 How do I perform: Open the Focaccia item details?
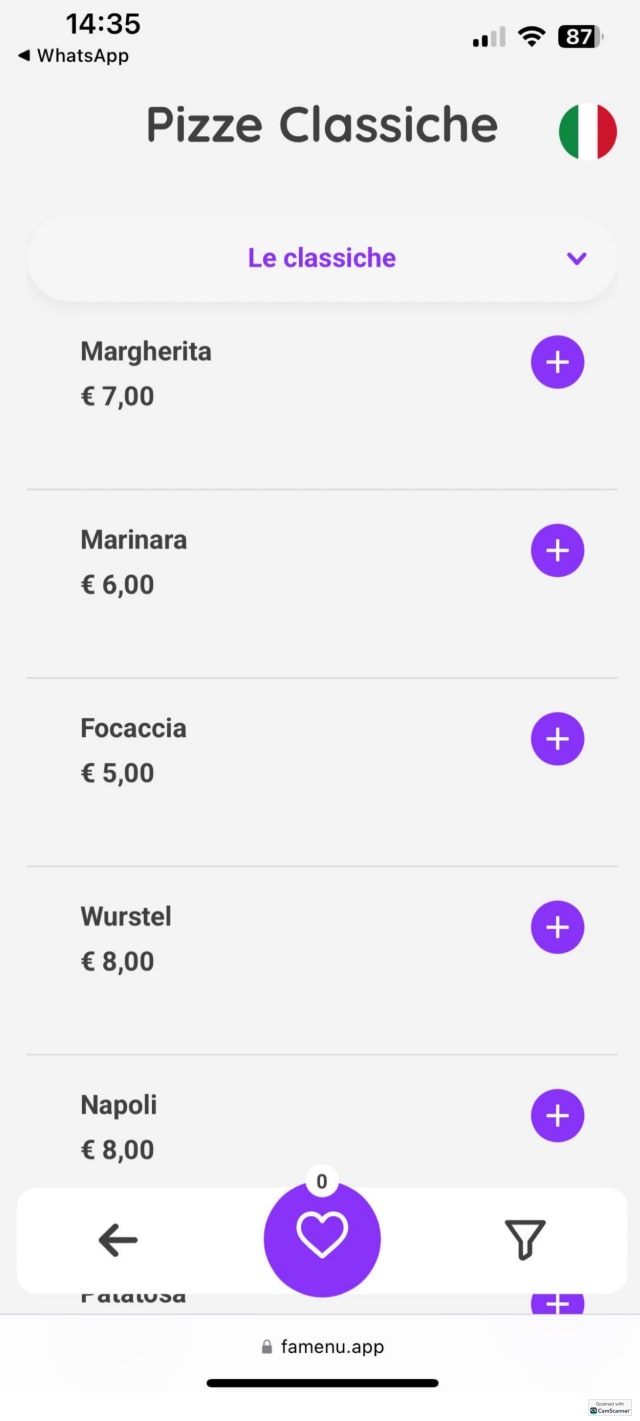[x=133, y=728]
